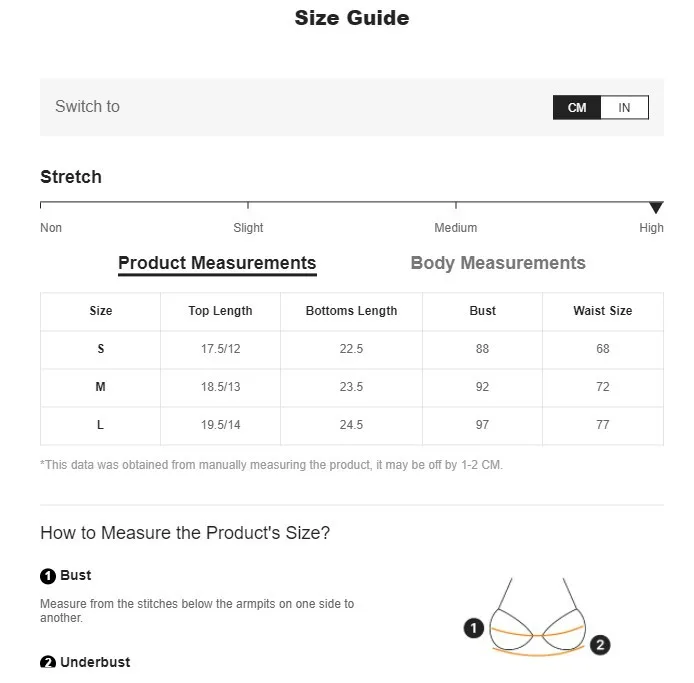Select the size L row label
The height and width of the screenshot is (683, 694).
(x=101, y=425)
